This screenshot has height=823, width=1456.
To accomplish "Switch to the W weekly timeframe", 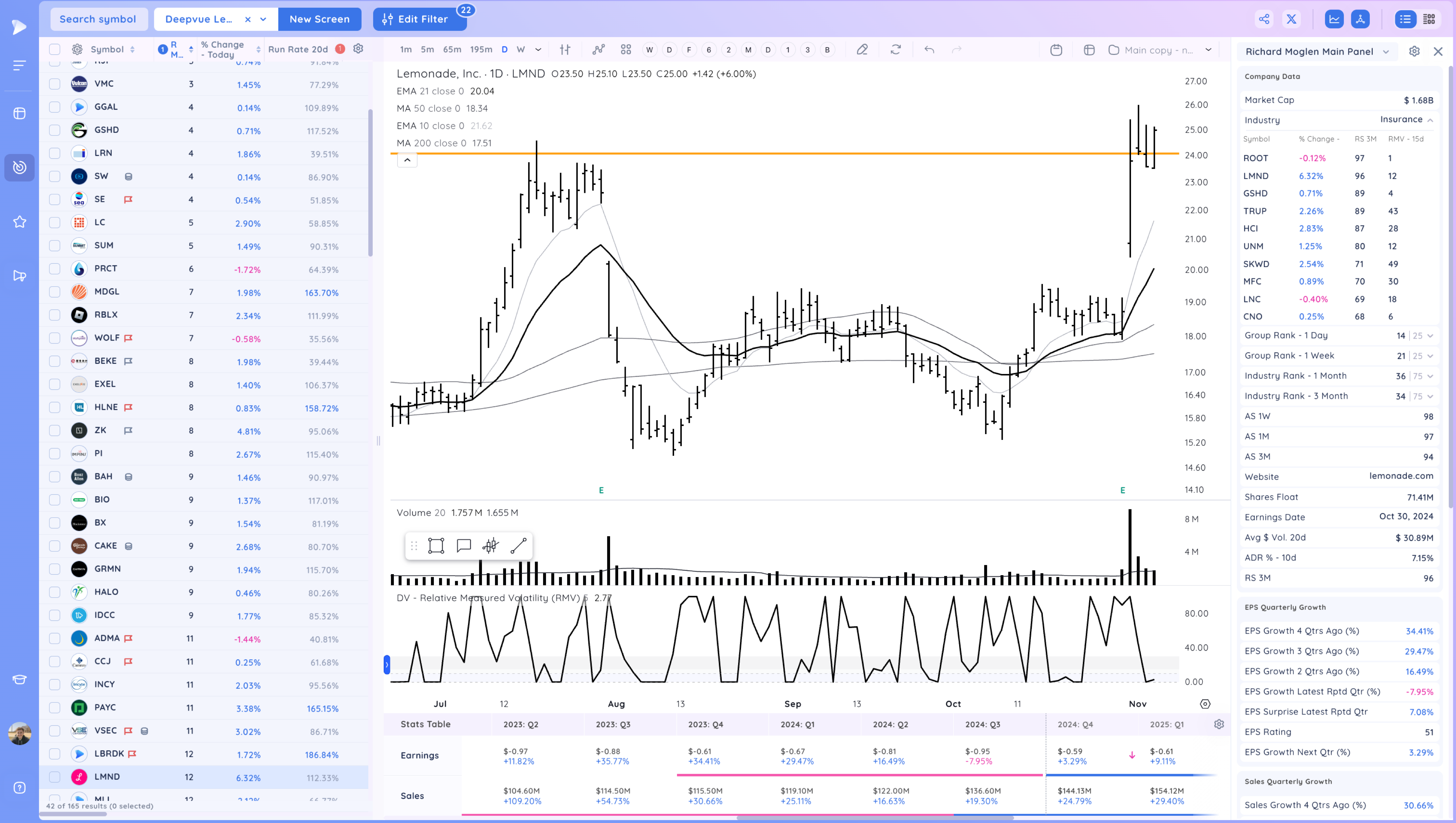I will click(x=521, y=50).
